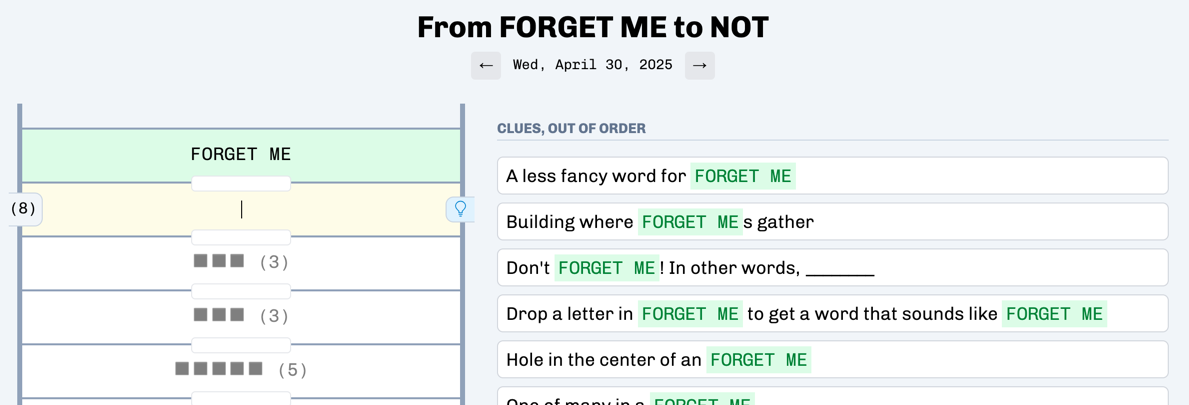
Task: Focus the active 8-letter answer input
Action: (241, 210)
